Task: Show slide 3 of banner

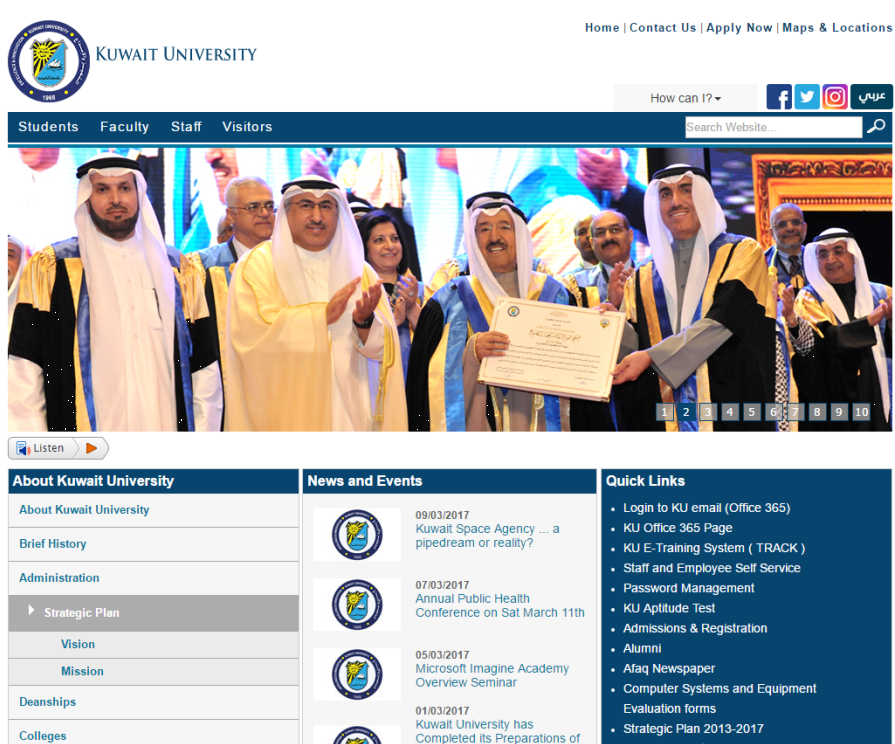Action: (x=708, y=412)
